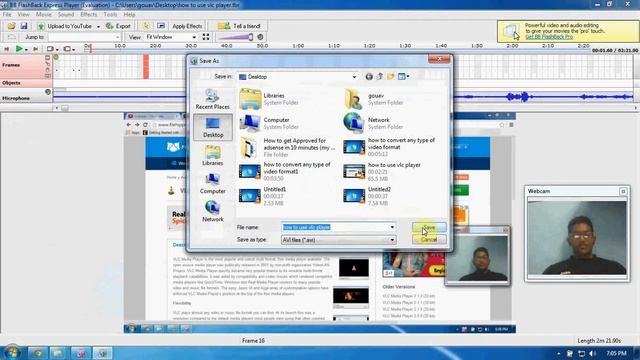Open the Upload to YouTube dropdown arrow
The image size is (640, 360).
pyautogui.click(x=98, y=27)
